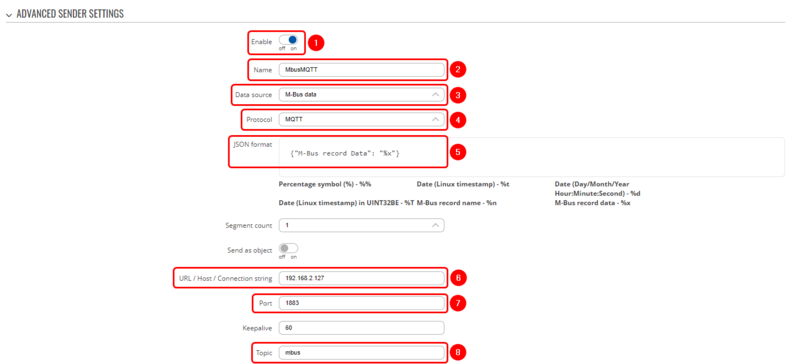This screenshot has height=364, width=800.
Task: Click the Port field with 1883
Action: point(361,303)
